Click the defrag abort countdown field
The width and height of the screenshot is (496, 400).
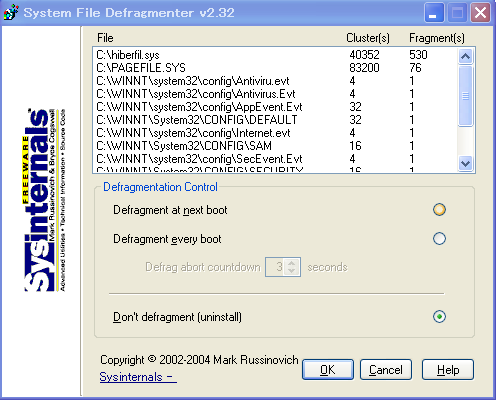(275, 267)
